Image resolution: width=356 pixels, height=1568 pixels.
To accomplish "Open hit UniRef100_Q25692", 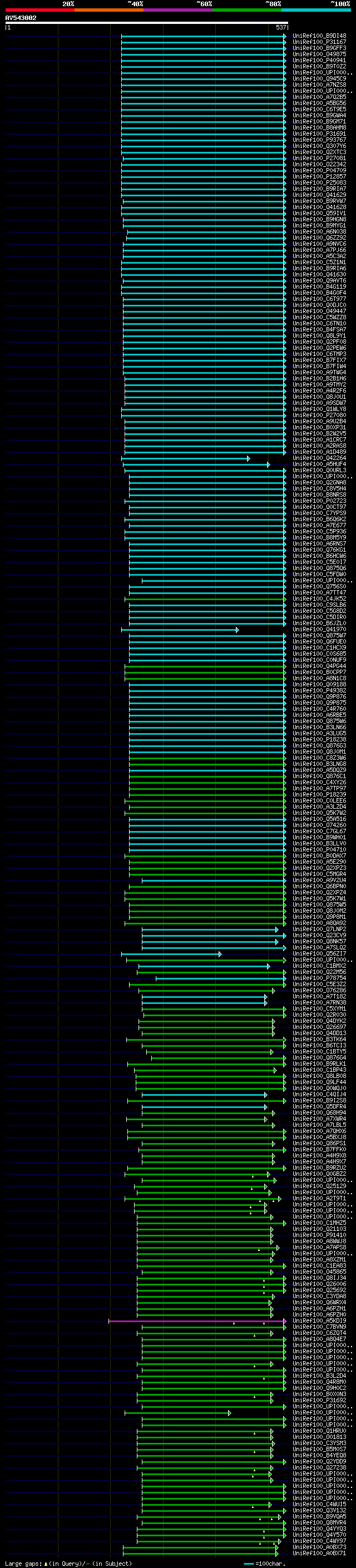I will pyautogui.click(x=319, y=1290).
